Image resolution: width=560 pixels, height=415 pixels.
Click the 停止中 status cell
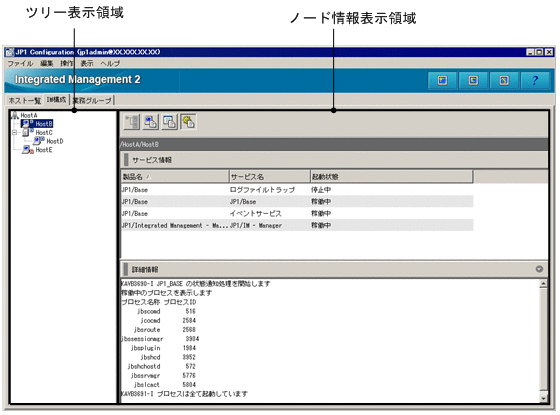pyautogui.click(x=321, y=190)
